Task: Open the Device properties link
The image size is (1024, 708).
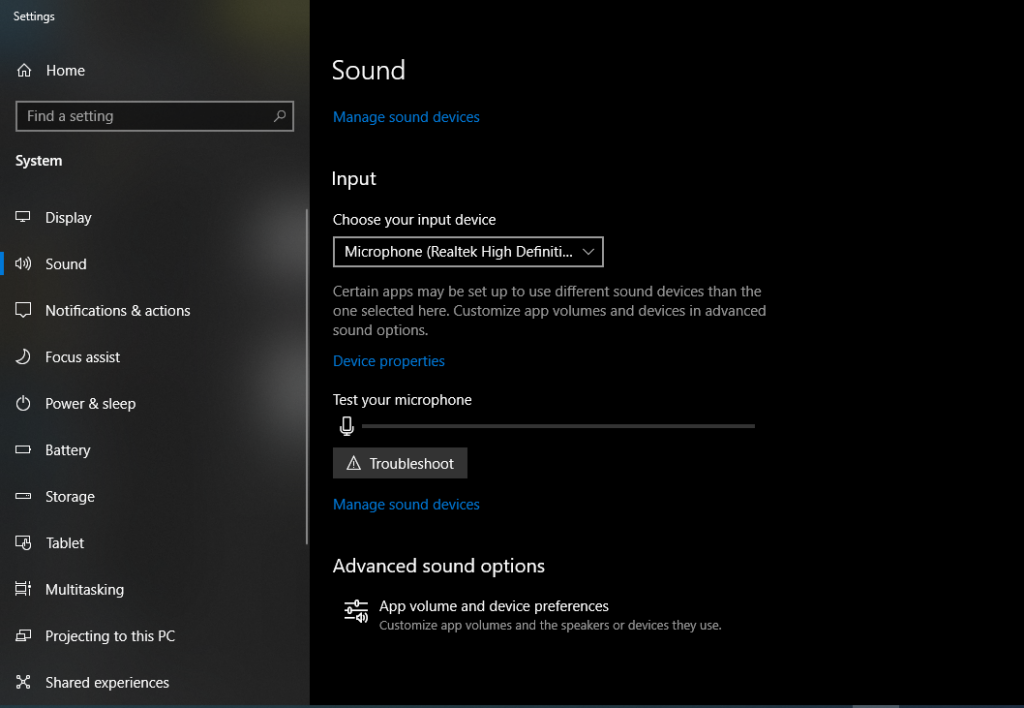Action: [x=389, y=361]
